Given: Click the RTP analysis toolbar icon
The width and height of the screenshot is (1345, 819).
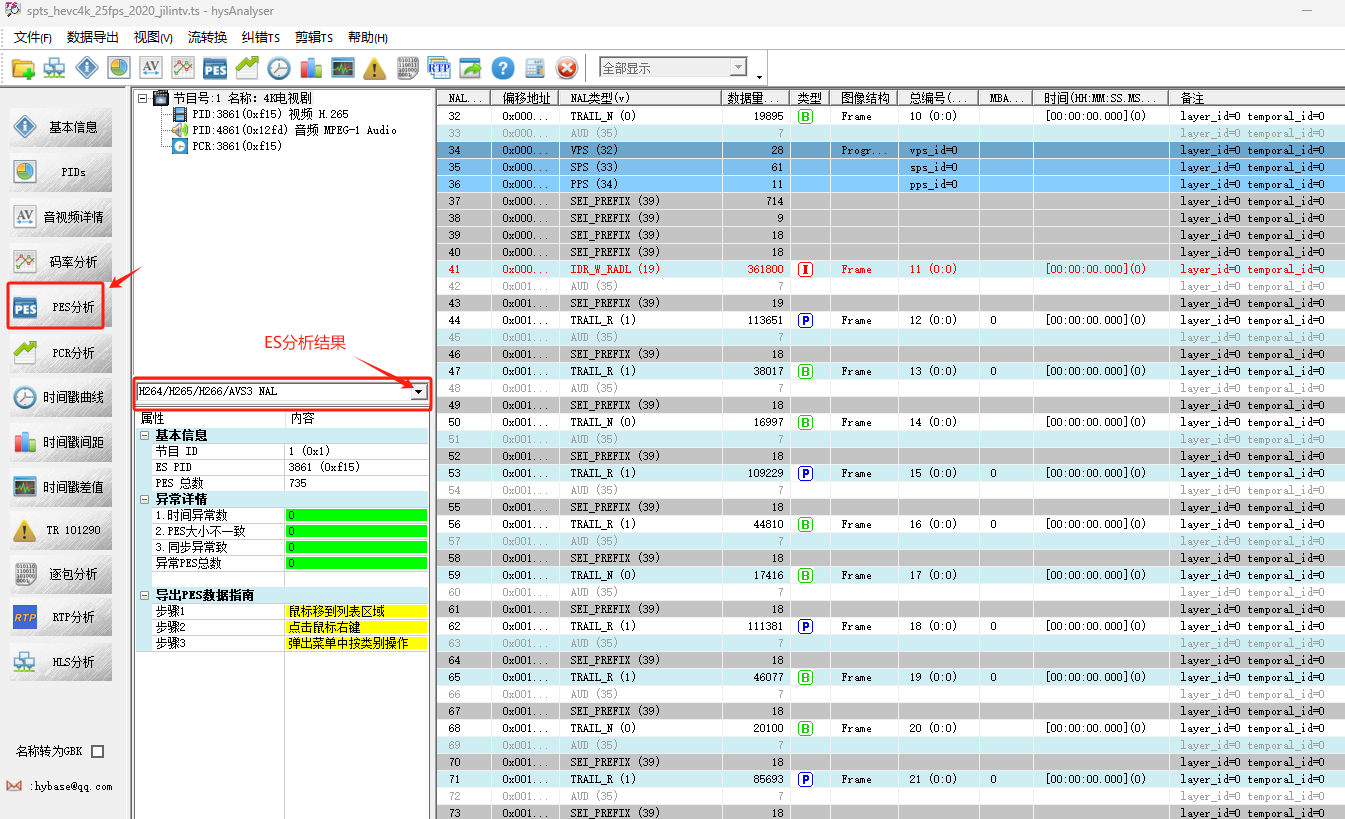Looking at the screenshot, I should click(439, 68).
